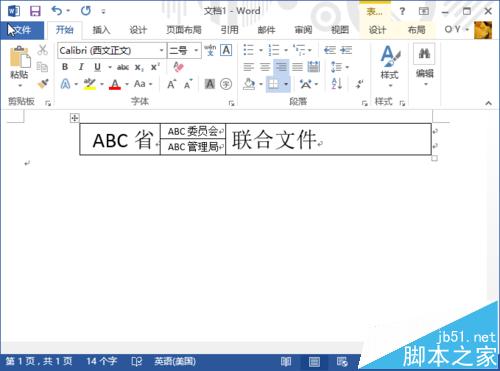Toggle Bold formatting
The height and width of the screenshot is (371, 500).
pos(65,67)
